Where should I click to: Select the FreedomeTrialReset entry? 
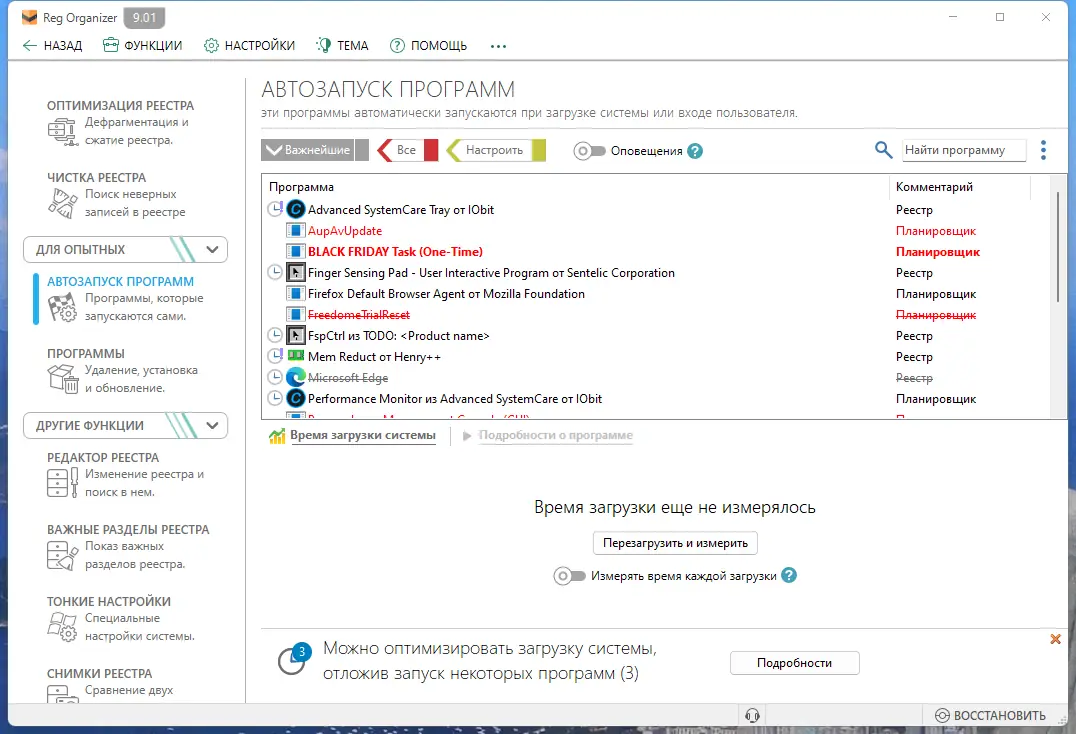[x=358, y=315]
